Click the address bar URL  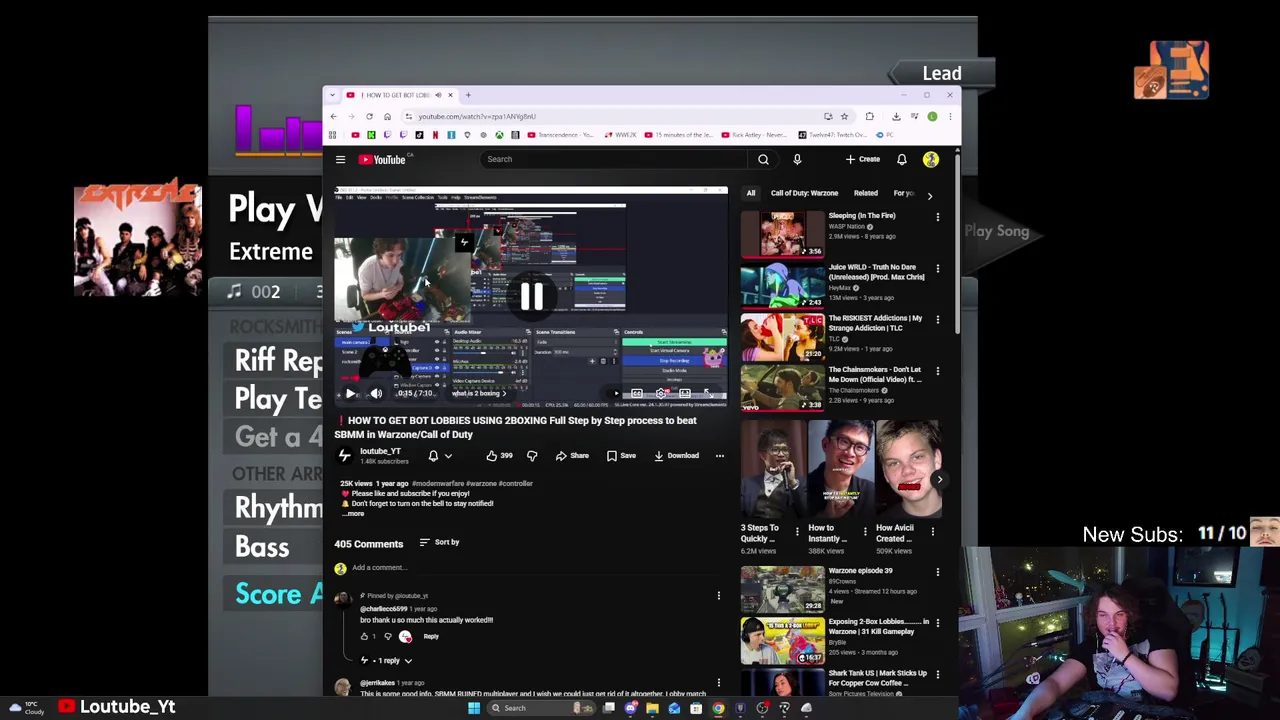click(477, 117)
